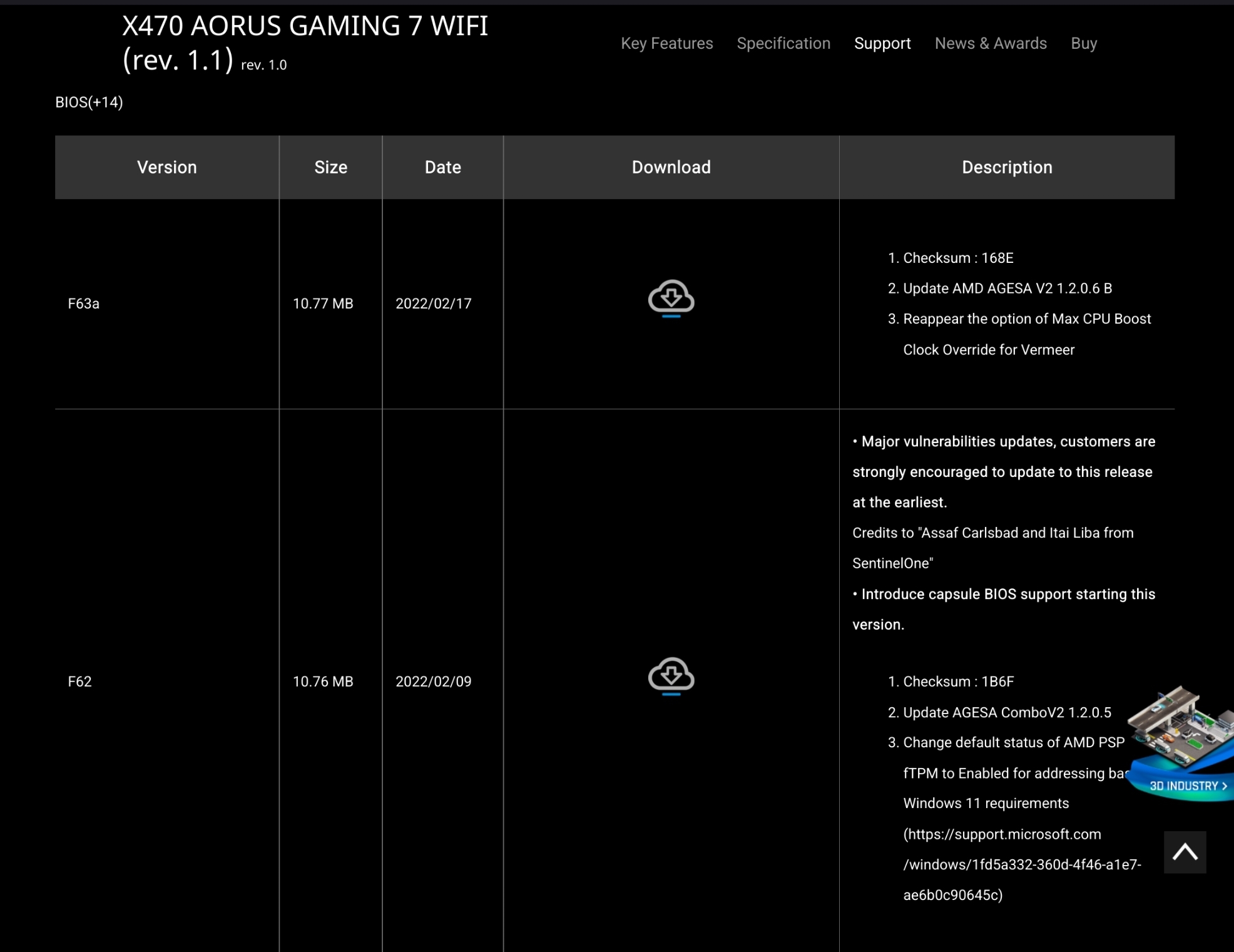Click the F63a version cell

tap(84, 304)
